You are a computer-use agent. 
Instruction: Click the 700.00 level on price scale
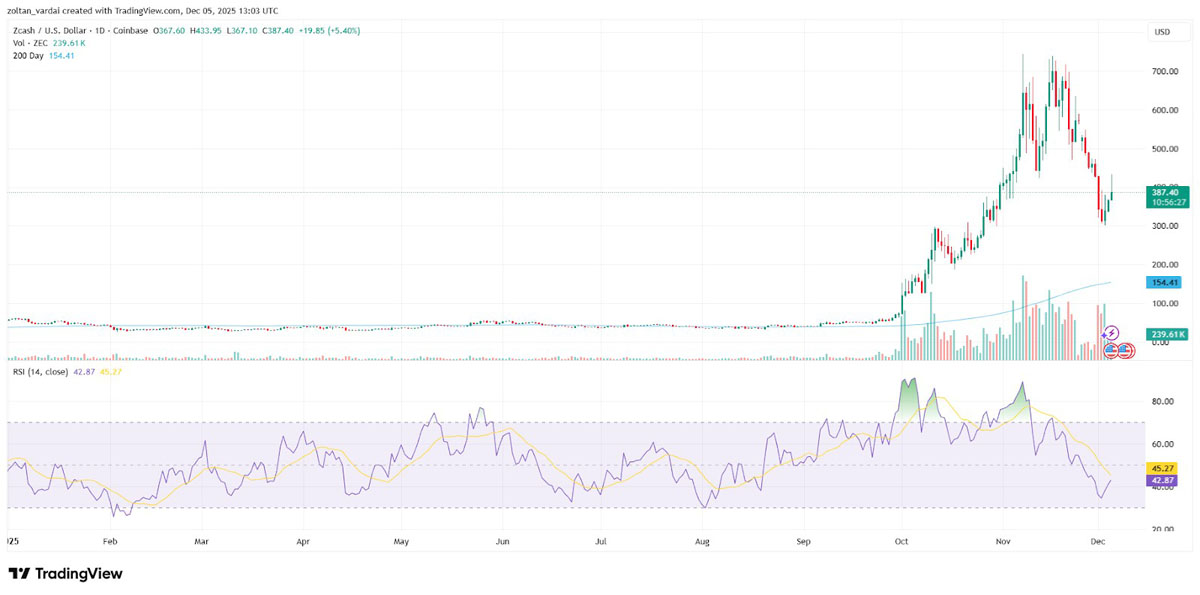(x=1163, y=72)
